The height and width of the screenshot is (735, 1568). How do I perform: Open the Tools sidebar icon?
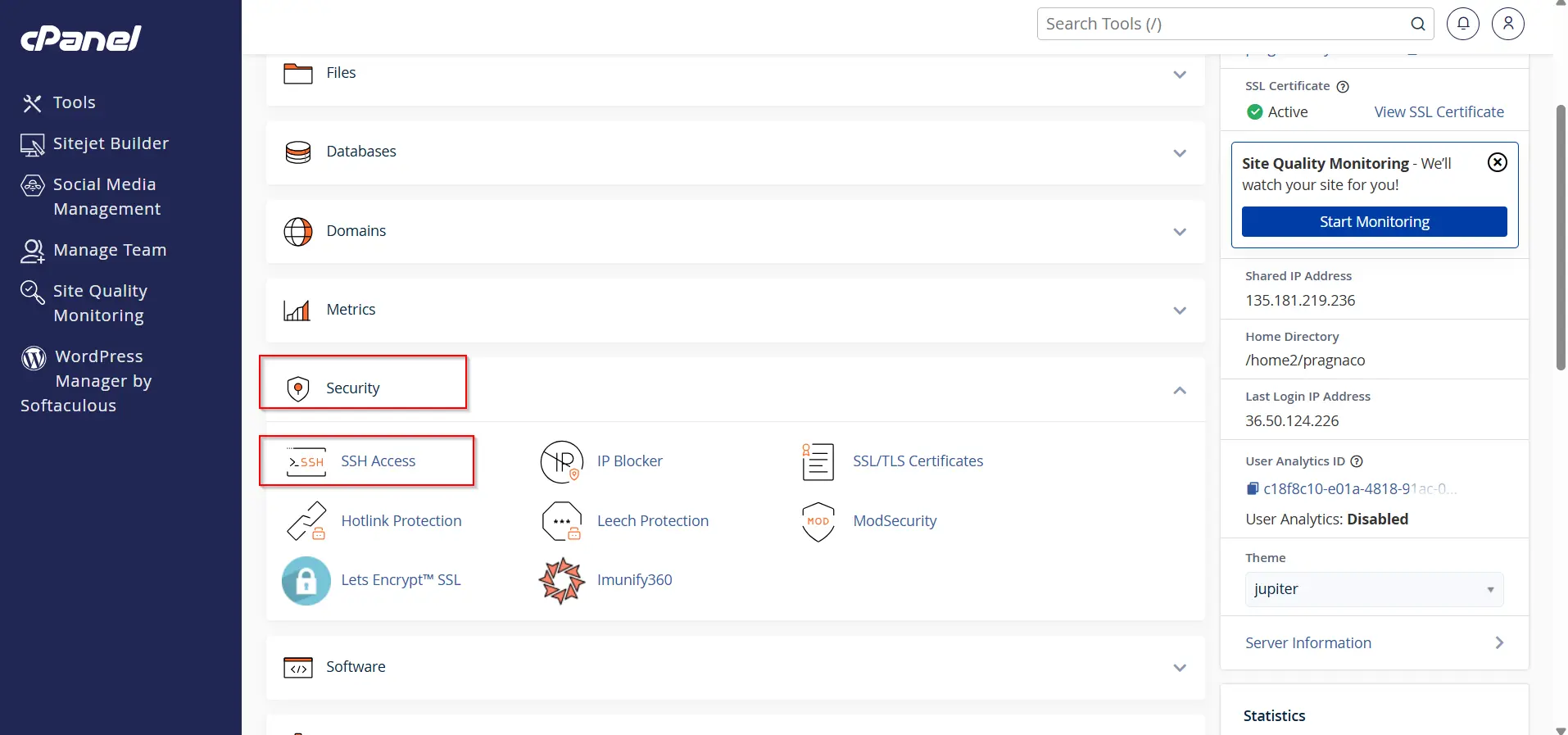click(32, 103)
